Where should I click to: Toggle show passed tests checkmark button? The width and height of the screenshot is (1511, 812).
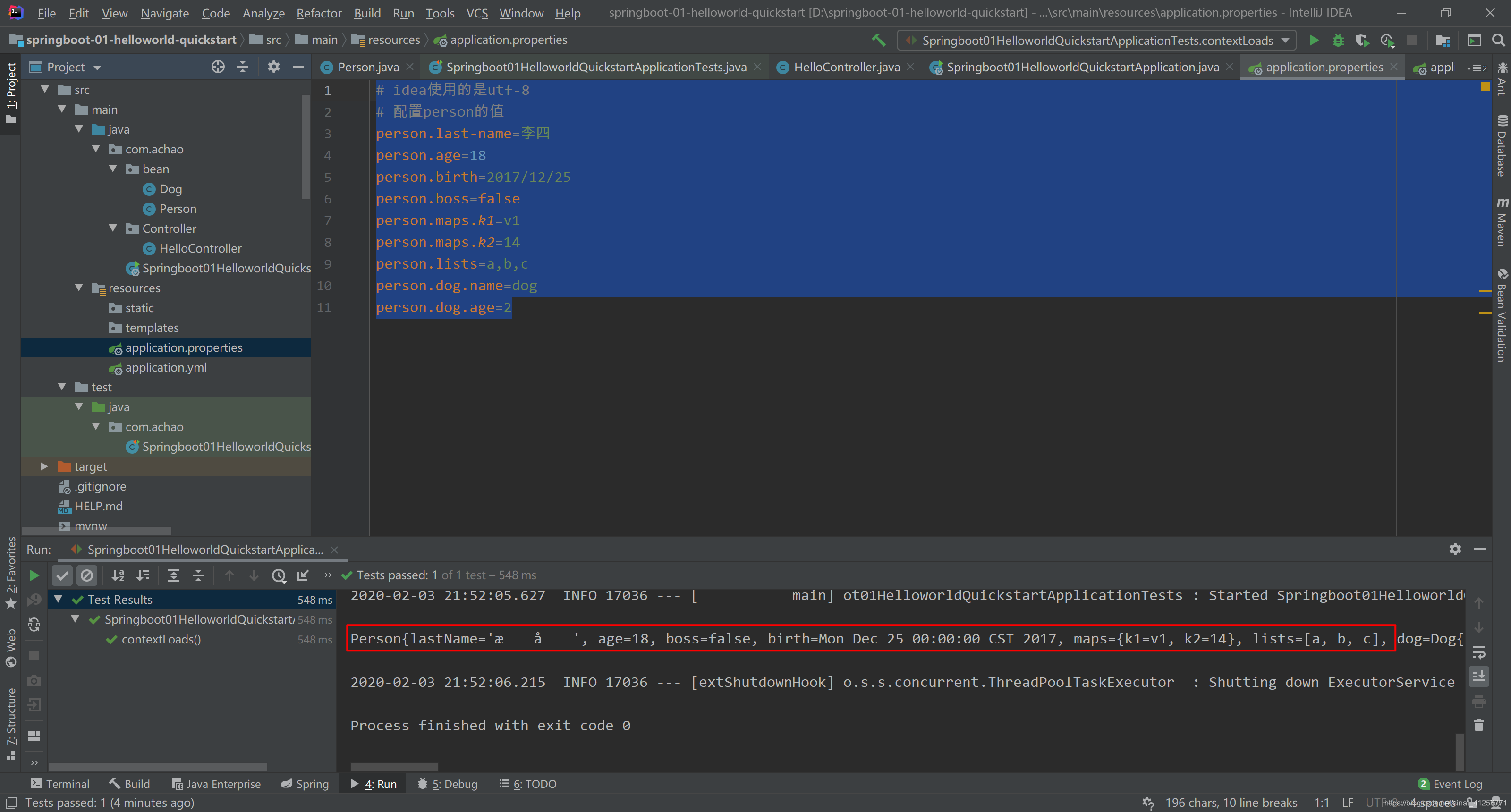point(62,575)
